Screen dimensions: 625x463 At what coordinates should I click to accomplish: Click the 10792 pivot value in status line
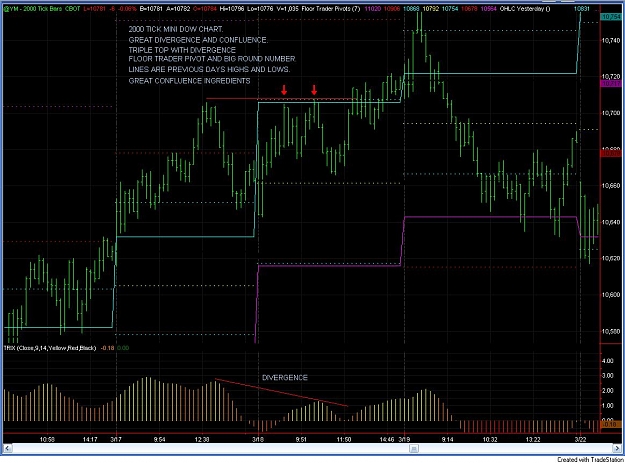click(430, 8)
